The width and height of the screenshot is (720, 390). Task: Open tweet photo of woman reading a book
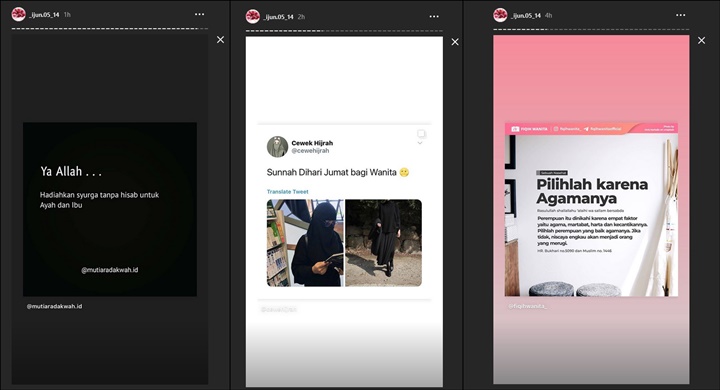(305, 243)
